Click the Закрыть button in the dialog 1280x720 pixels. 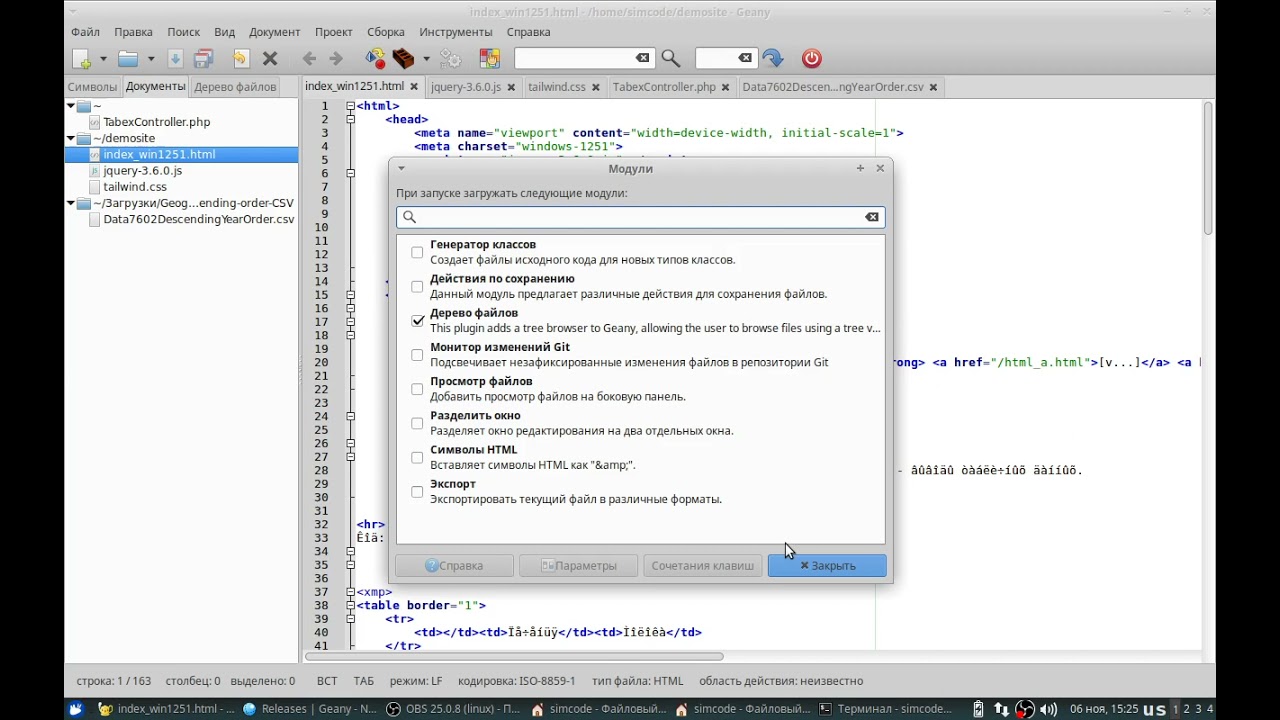pyautogui.click(x=827, y=566)
